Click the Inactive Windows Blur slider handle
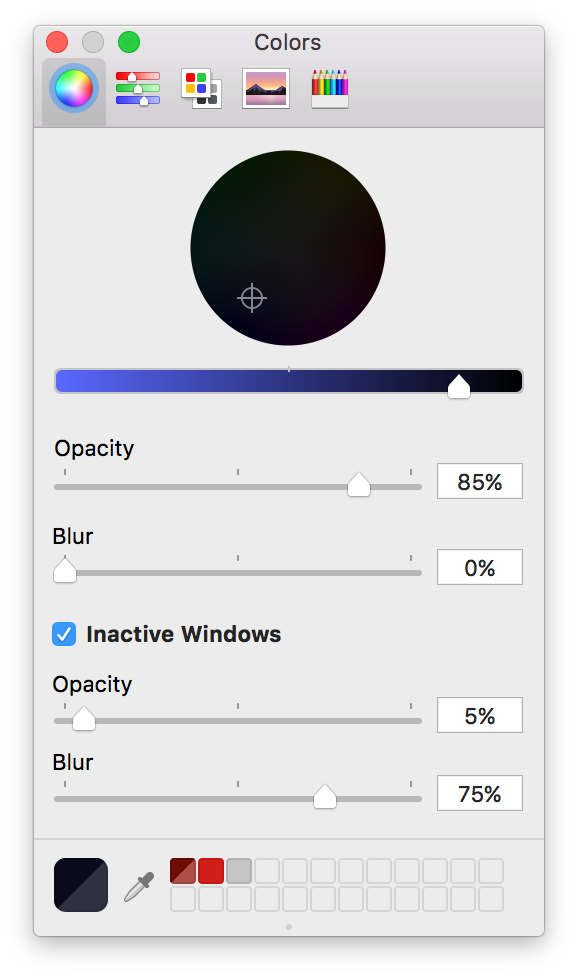This screenshot has height=978, width=580. 324,796
